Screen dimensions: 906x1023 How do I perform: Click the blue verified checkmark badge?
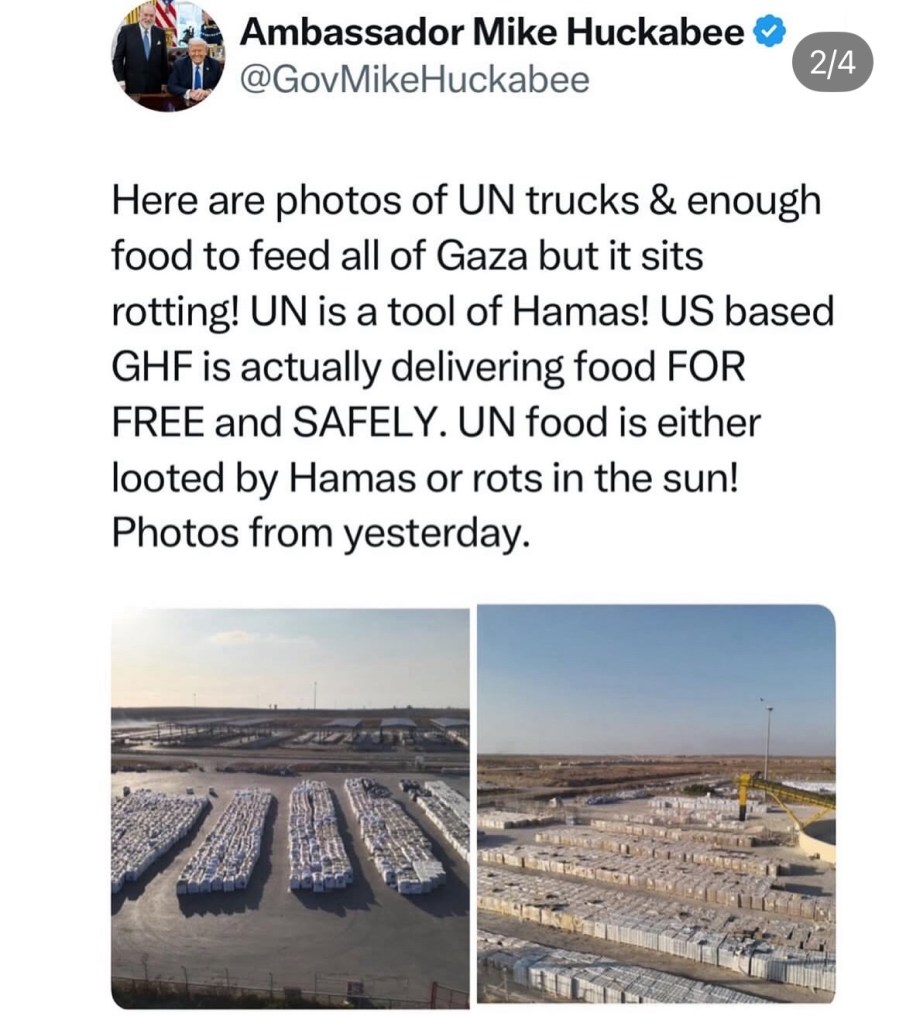(766, 33)
